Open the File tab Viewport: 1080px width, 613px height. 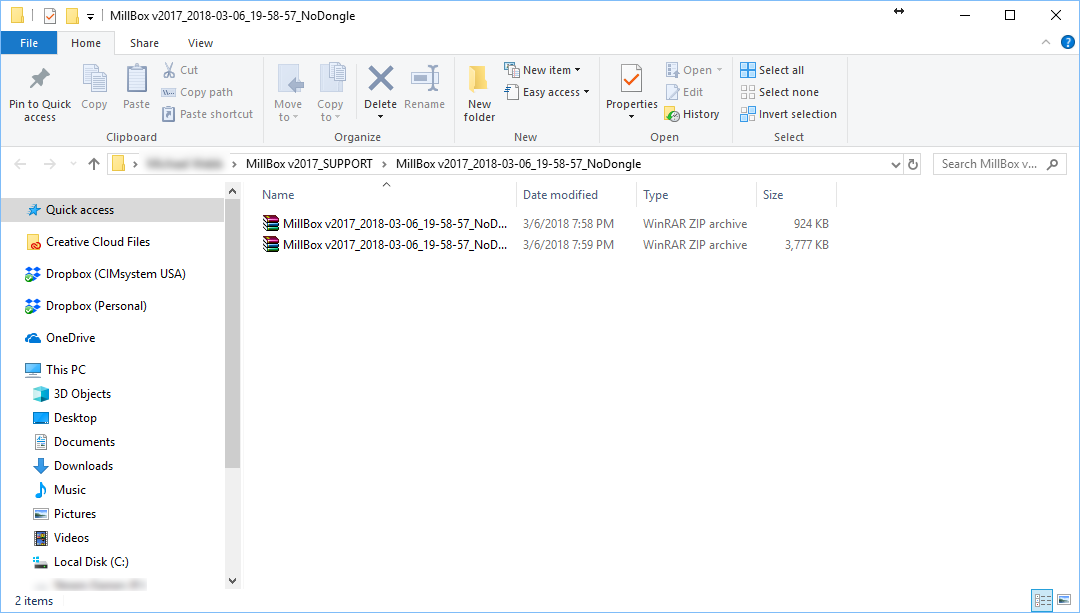(29, 43)
